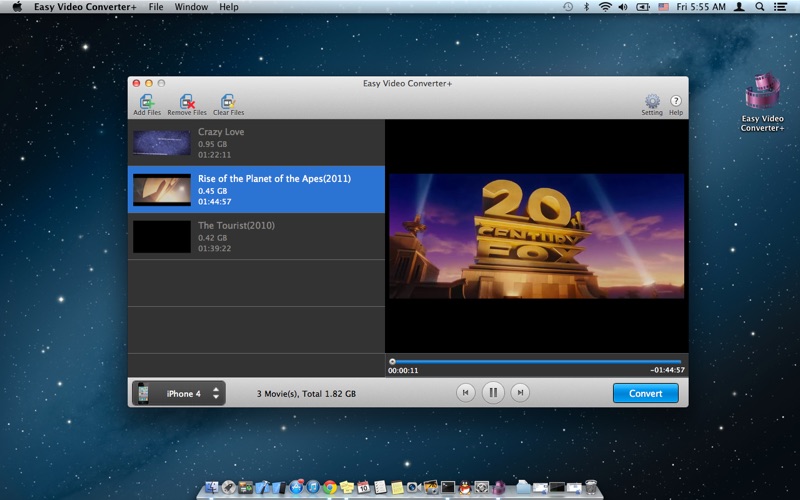The height and width of the screenshot is (500, 800).
Task: Skip to the next movie
Action: [520, 393]
